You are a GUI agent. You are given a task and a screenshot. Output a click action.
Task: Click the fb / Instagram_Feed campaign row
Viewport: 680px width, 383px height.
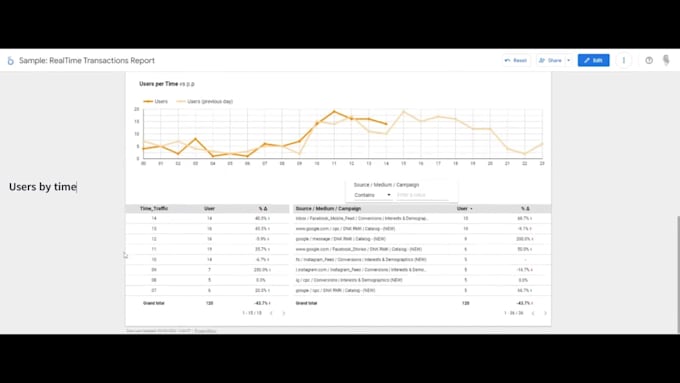click(x=422, y=259)
